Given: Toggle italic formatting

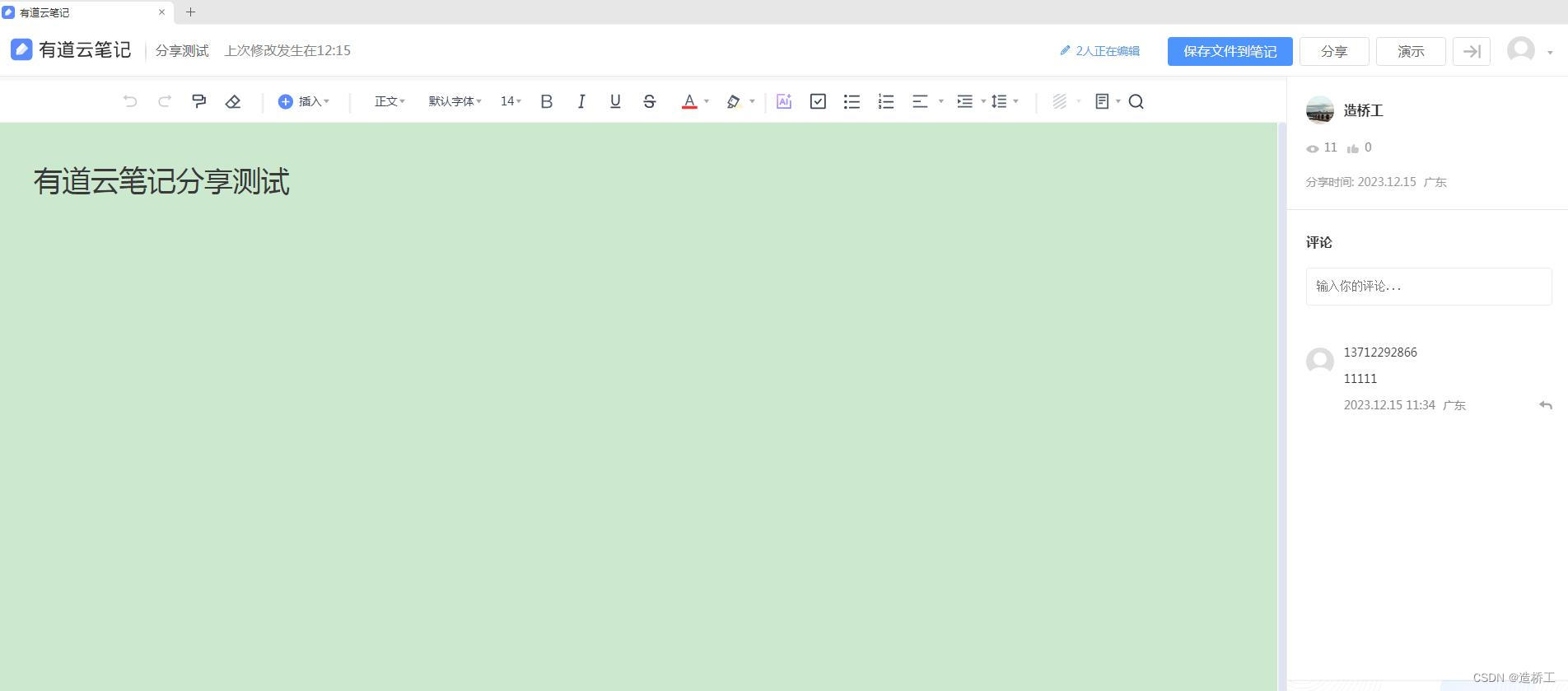Looking at the screenshot, I should click(x=581, y=101).
